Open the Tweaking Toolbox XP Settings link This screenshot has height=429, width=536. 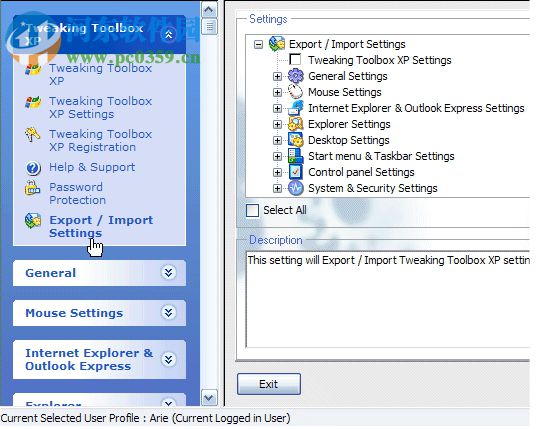pos(100,108)
